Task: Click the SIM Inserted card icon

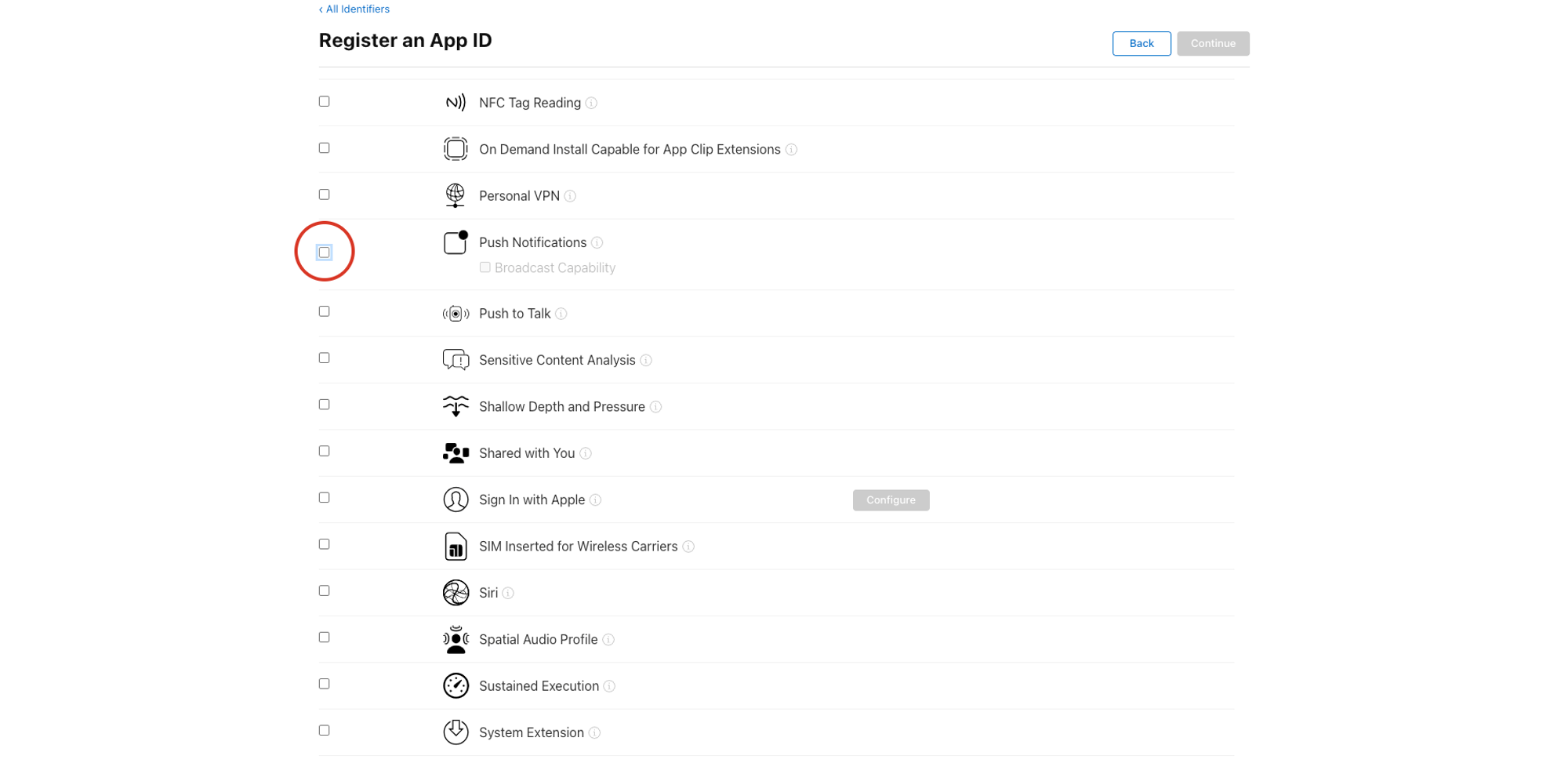Action: pos(455,547)
